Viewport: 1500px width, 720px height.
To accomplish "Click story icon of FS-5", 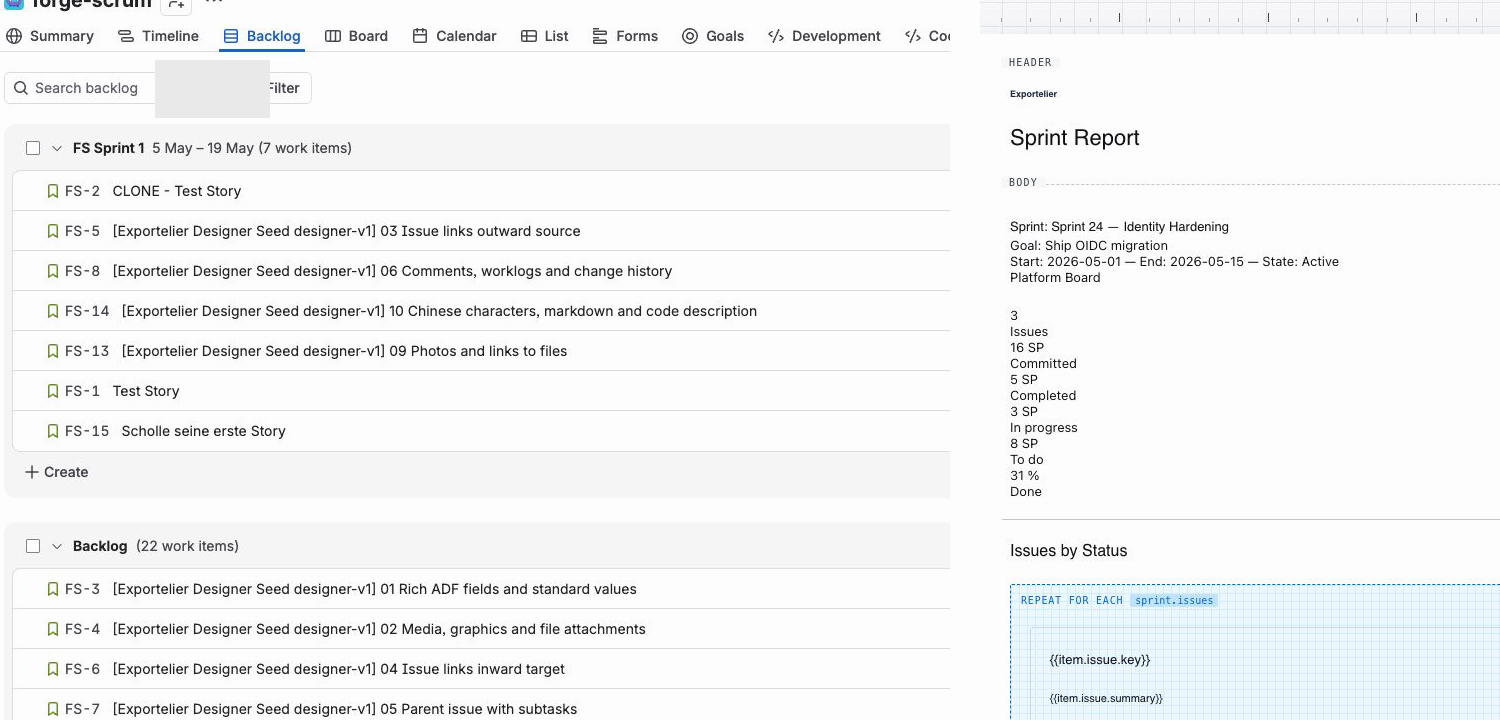I will (53, 231).
